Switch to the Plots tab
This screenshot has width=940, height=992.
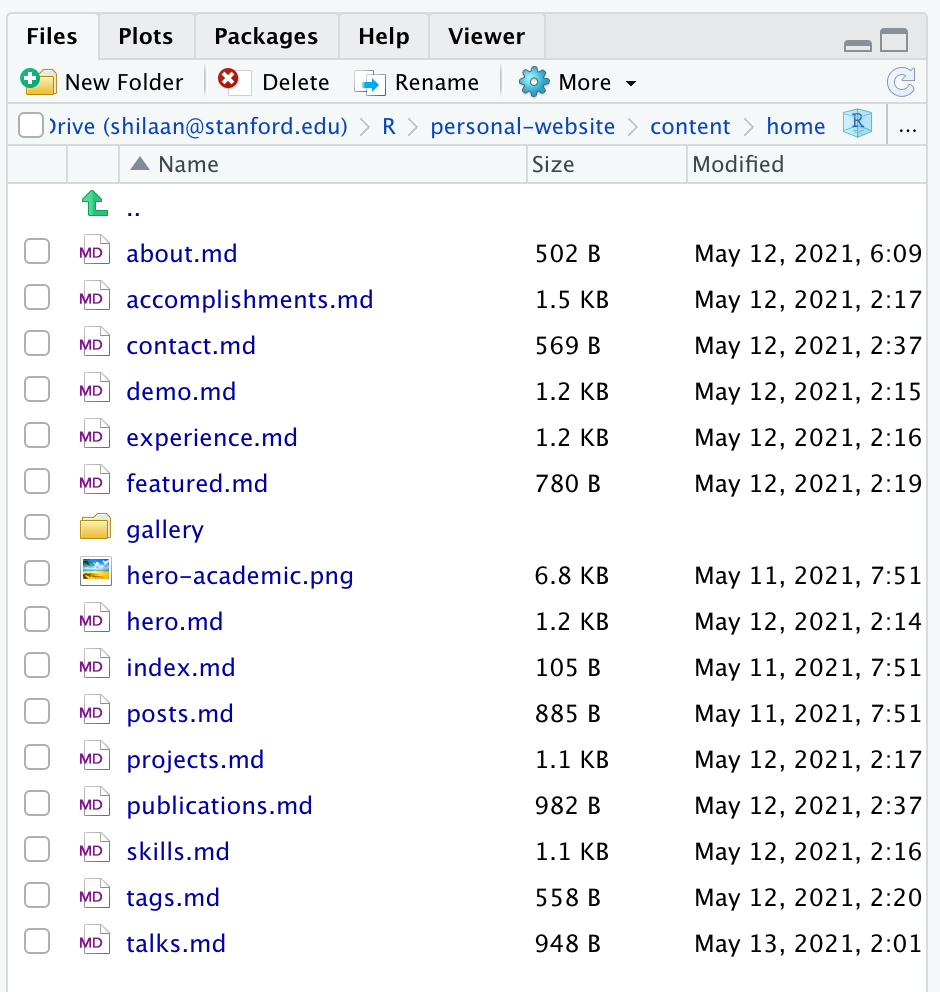[x=145, y=37]
